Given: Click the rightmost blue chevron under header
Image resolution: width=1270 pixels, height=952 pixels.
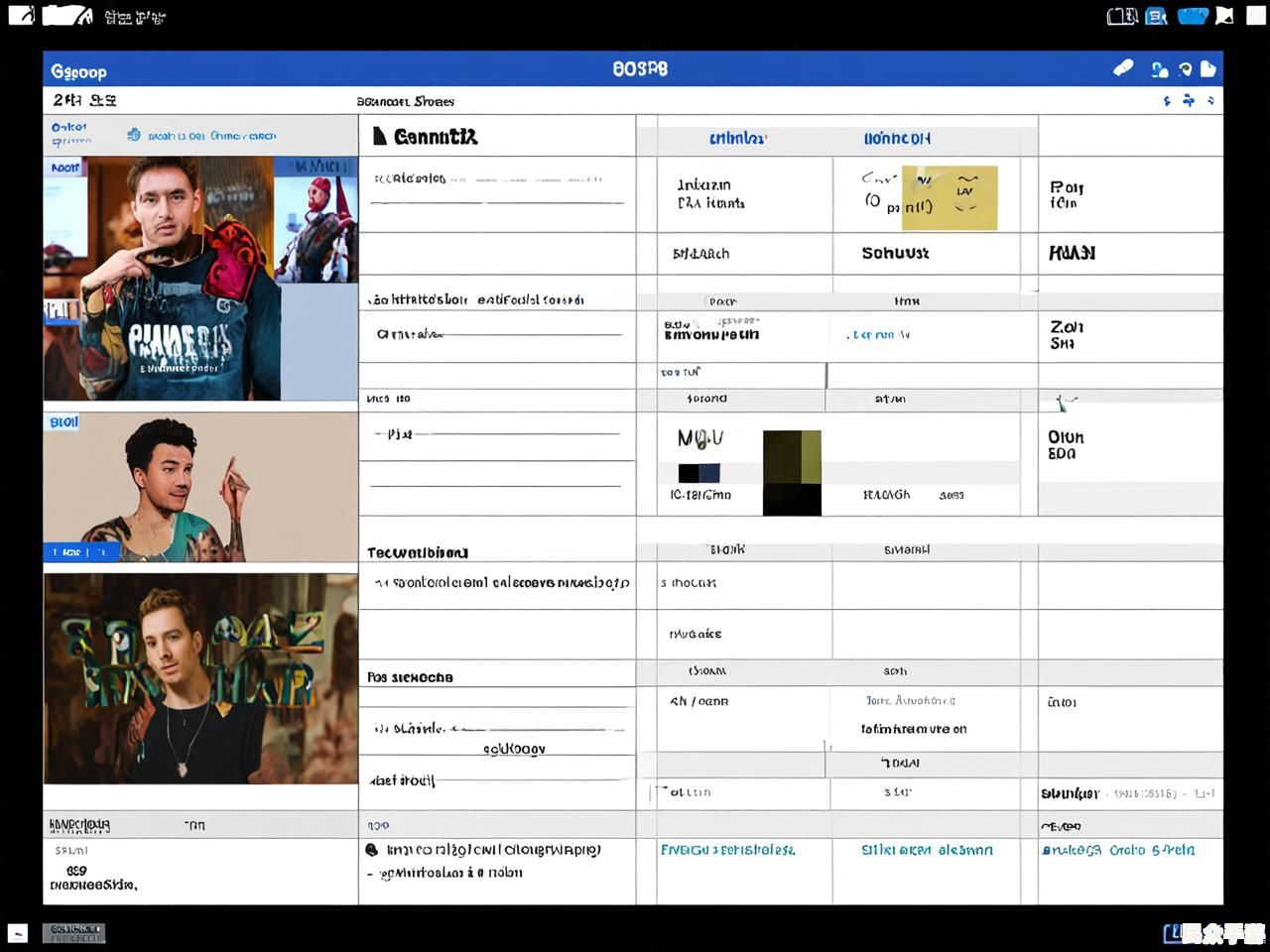Looking at the screenshot, I should tap(1210, 101).
